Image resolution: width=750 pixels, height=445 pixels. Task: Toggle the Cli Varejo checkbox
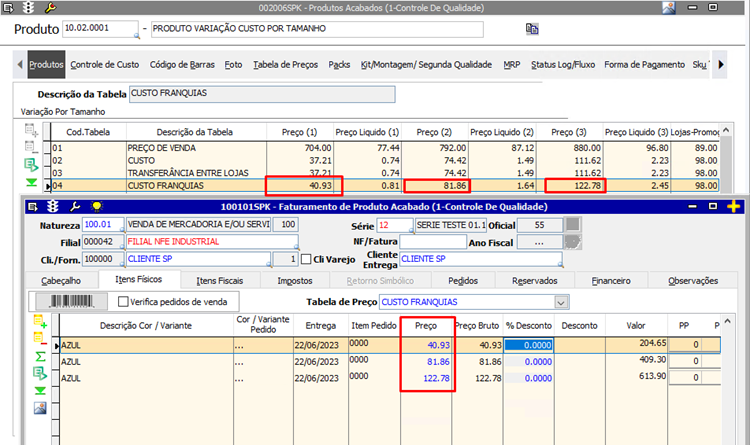tap(306, 260)
